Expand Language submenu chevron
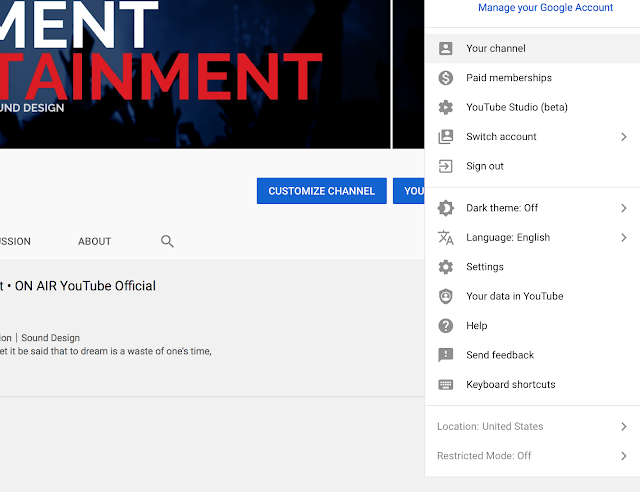The width and height of the screenshot is (640, 492). click(x=623, y=238)
